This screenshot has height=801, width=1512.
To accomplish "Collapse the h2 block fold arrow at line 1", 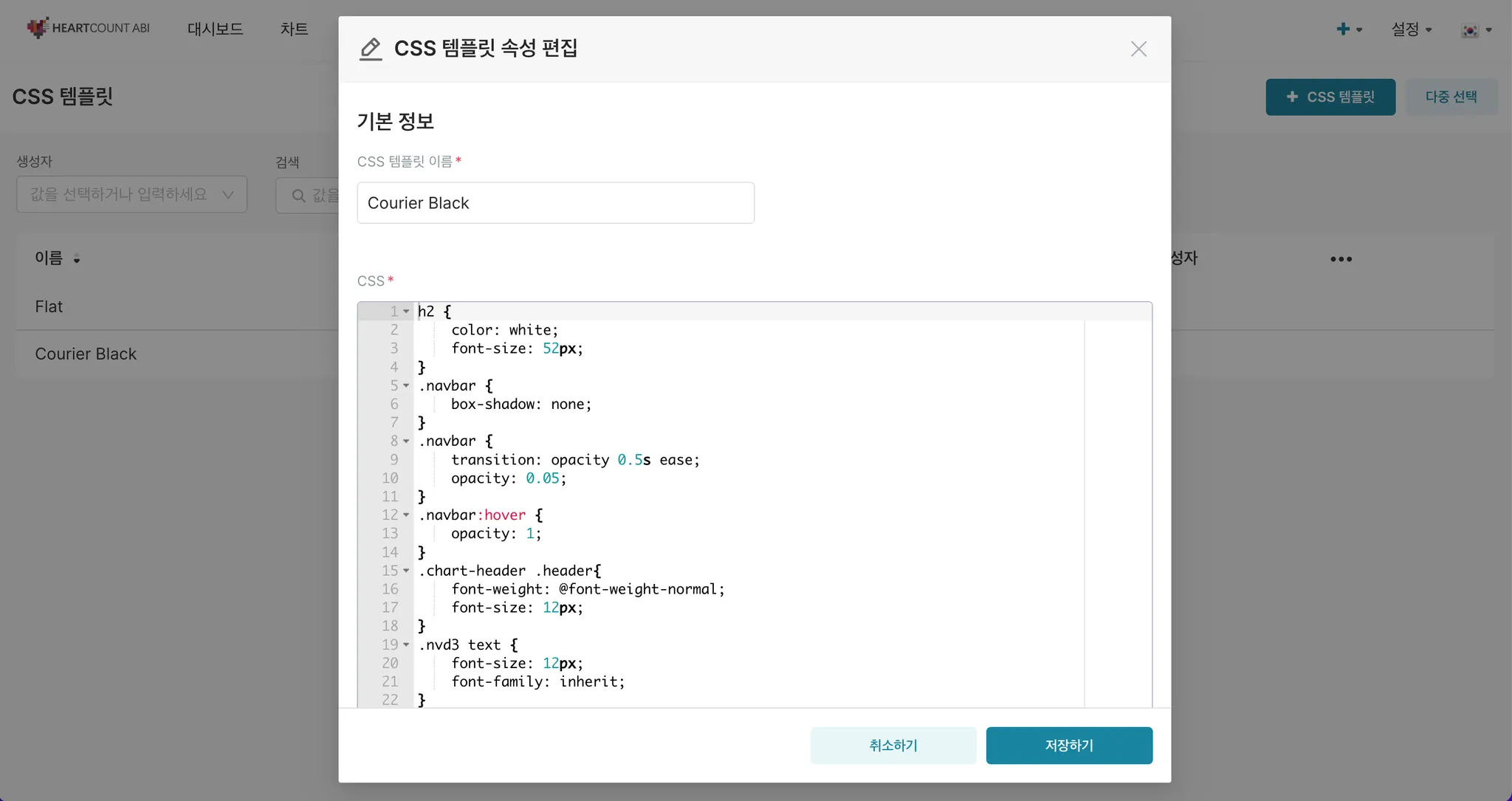I will click(406, 312).
